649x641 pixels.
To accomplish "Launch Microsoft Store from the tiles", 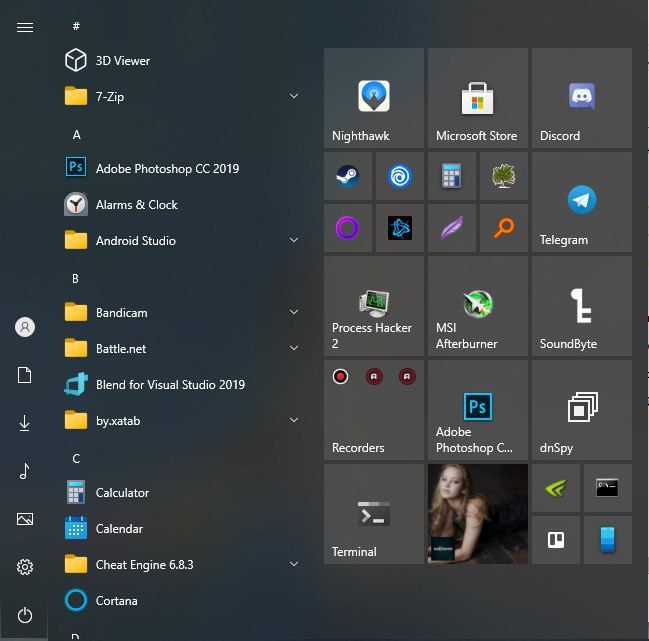I will pos(478,98).
